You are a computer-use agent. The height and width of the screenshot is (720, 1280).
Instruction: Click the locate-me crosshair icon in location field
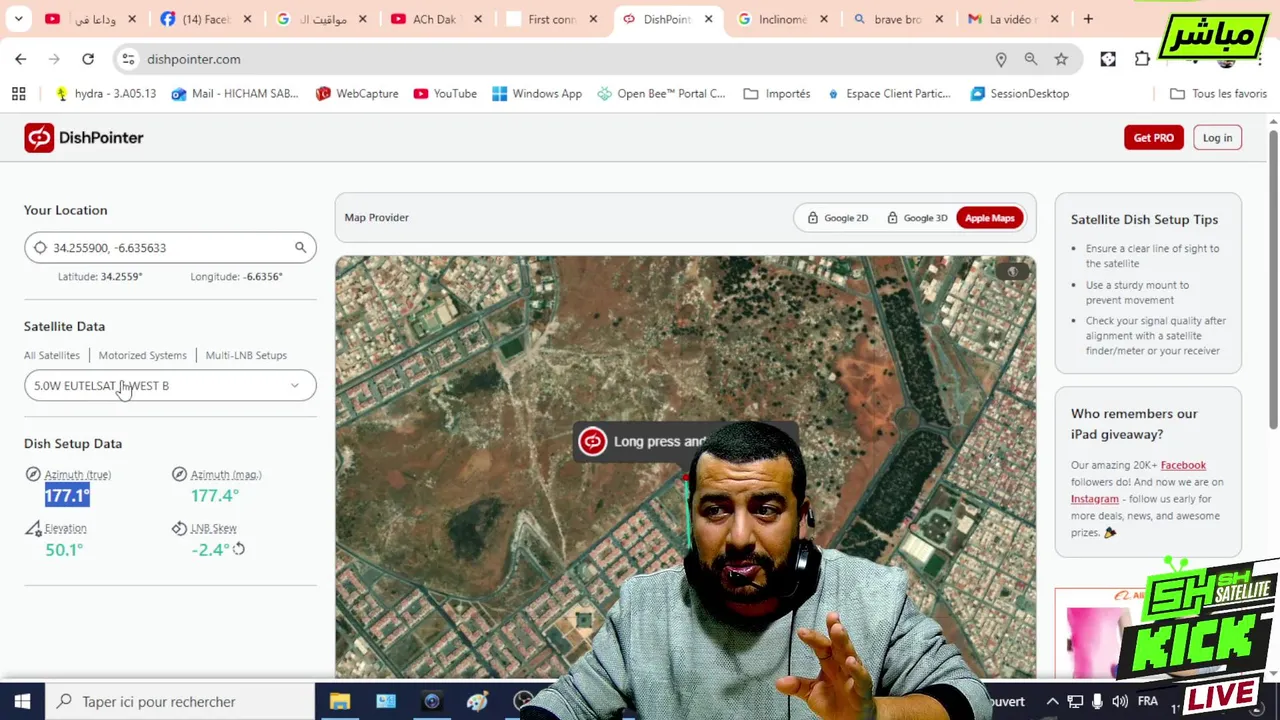click(x=40, y=248)
